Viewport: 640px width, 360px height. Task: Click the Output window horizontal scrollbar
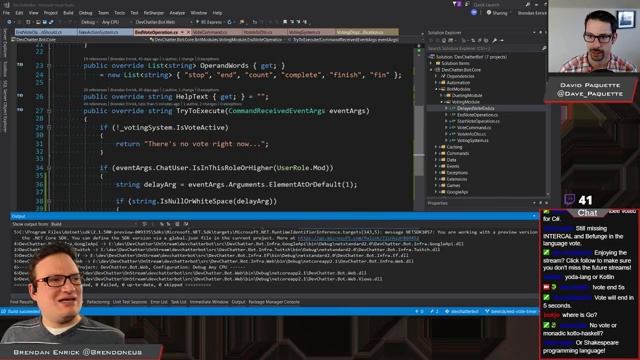click(x=273, y=296)
